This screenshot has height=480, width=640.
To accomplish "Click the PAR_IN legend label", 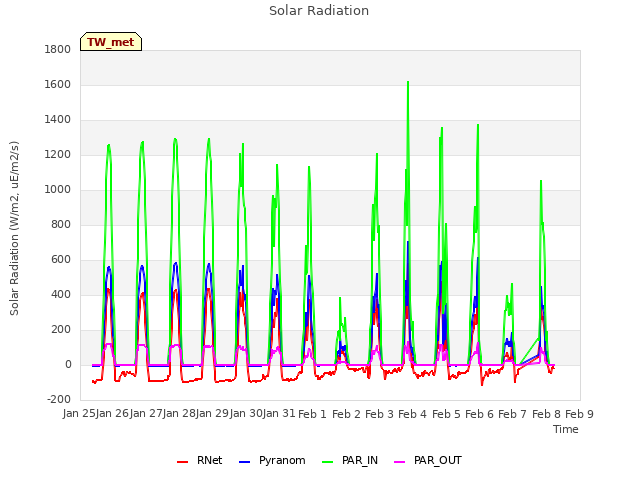I will click(360, 460).
